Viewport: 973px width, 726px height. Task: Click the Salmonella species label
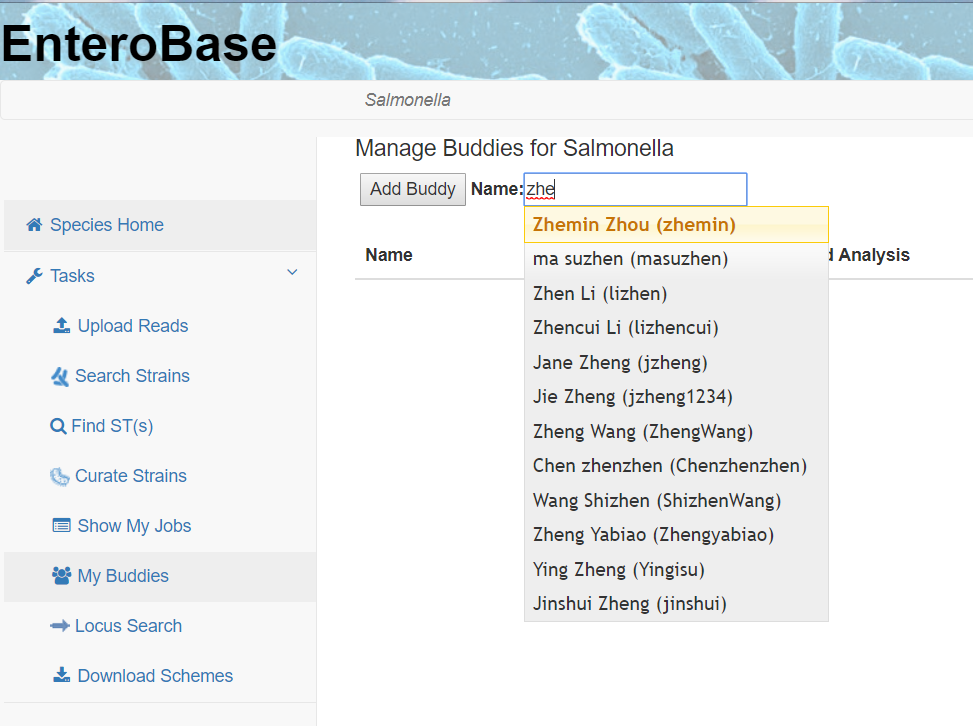pos(408,100)
